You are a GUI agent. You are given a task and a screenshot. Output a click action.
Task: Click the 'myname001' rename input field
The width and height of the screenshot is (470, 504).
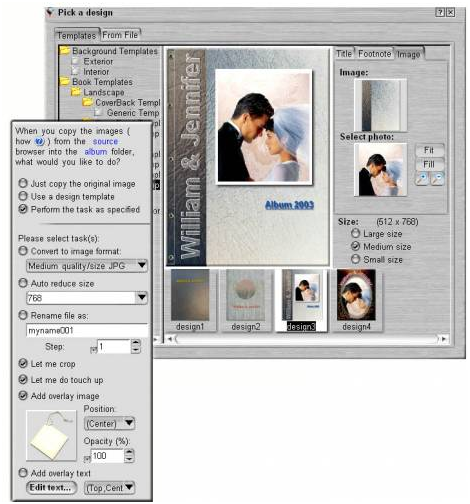(87, 330)
